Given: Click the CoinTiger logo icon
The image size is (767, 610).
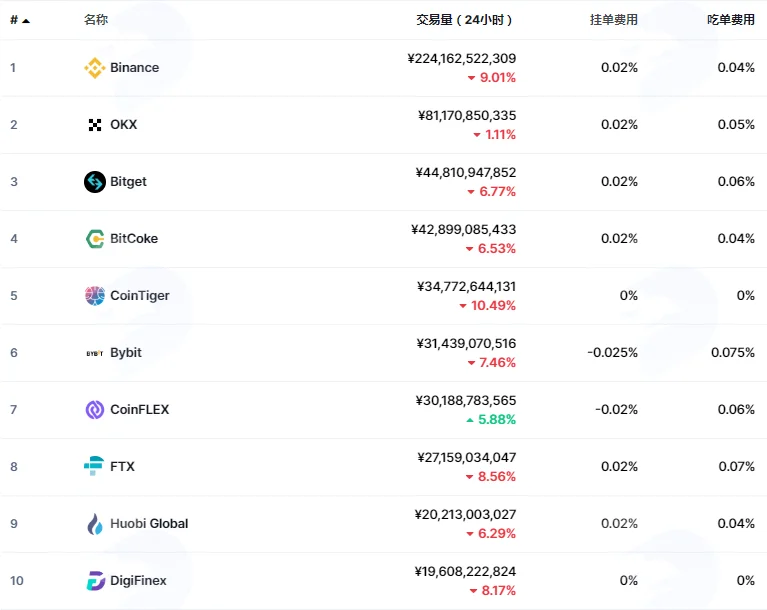Looking at the screenshot, I should (94, 295).
